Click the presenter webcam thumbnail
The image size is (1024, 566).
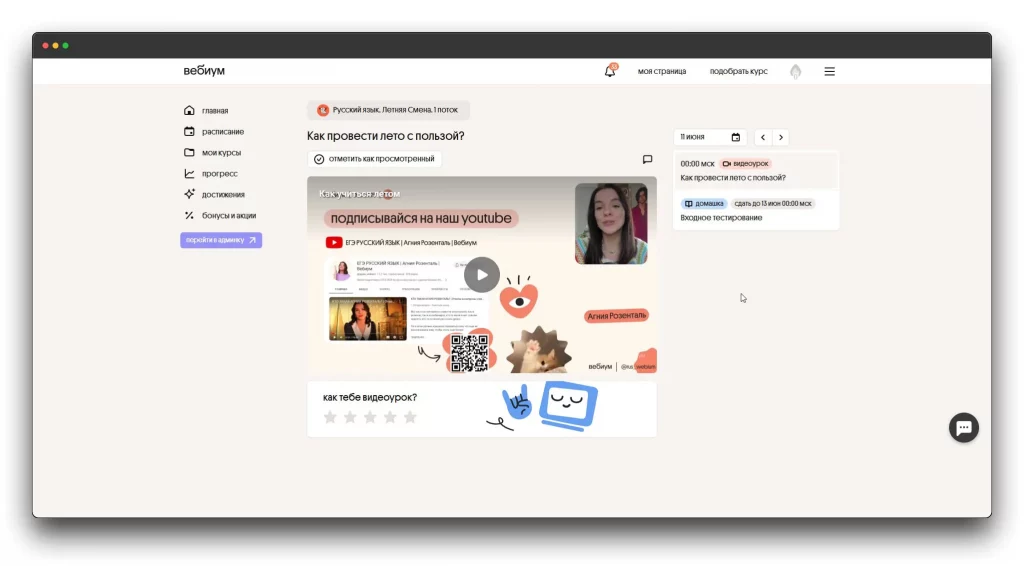(x=611, y=223)
